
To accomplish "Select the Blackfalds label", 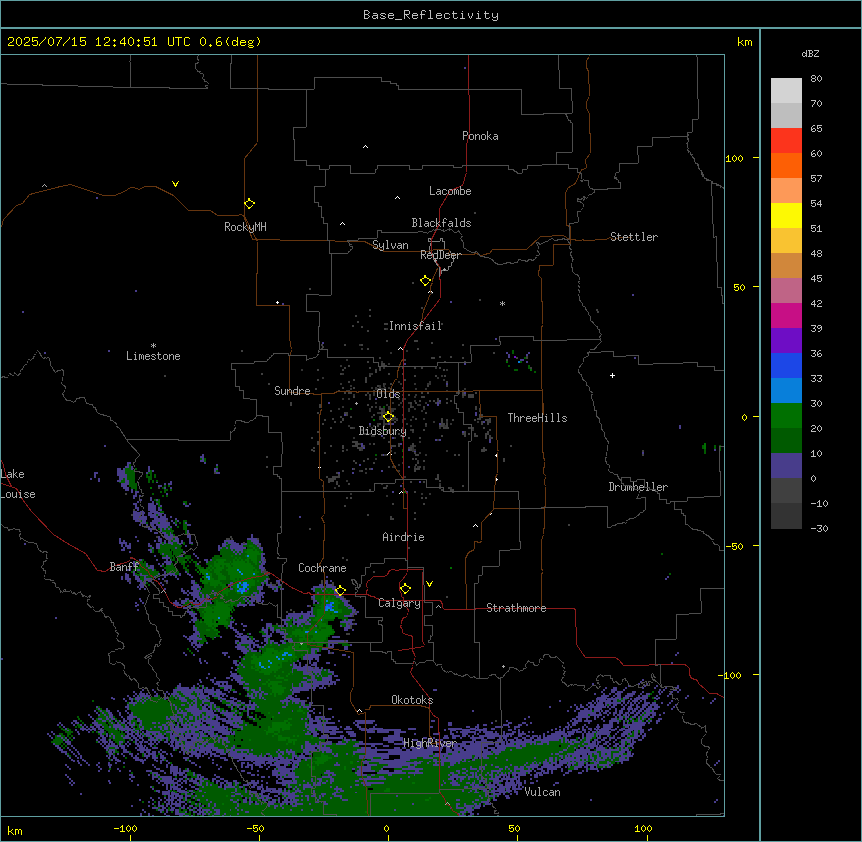I will click(x=441, y=223).
